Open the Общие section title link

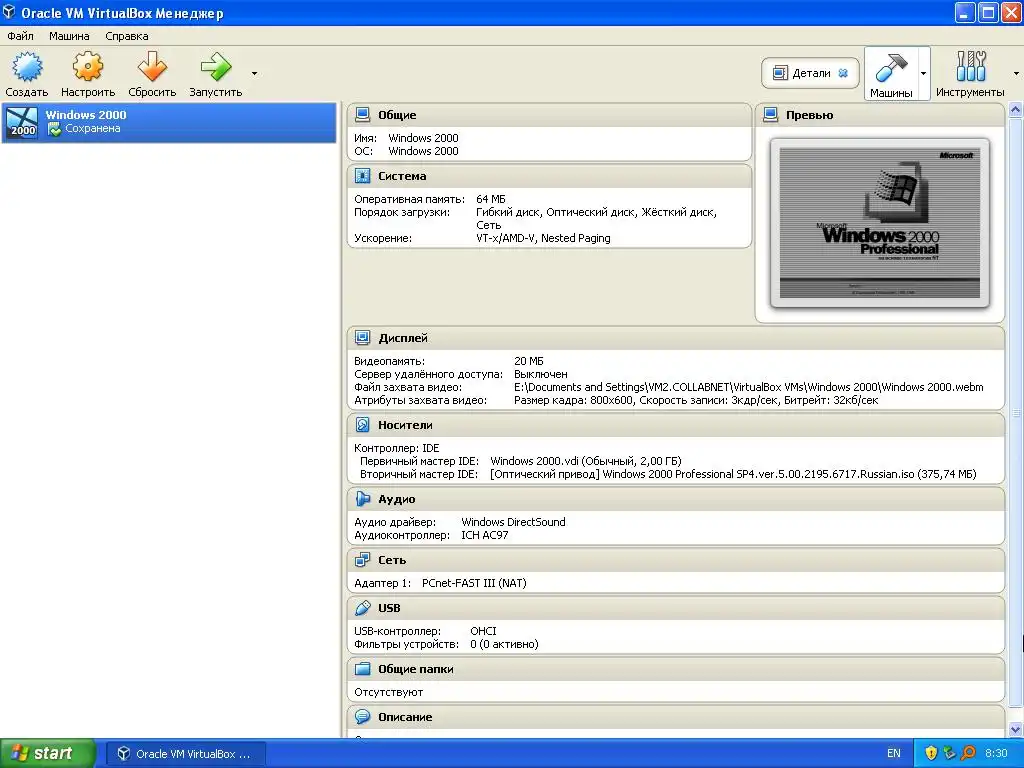(397, 115)
